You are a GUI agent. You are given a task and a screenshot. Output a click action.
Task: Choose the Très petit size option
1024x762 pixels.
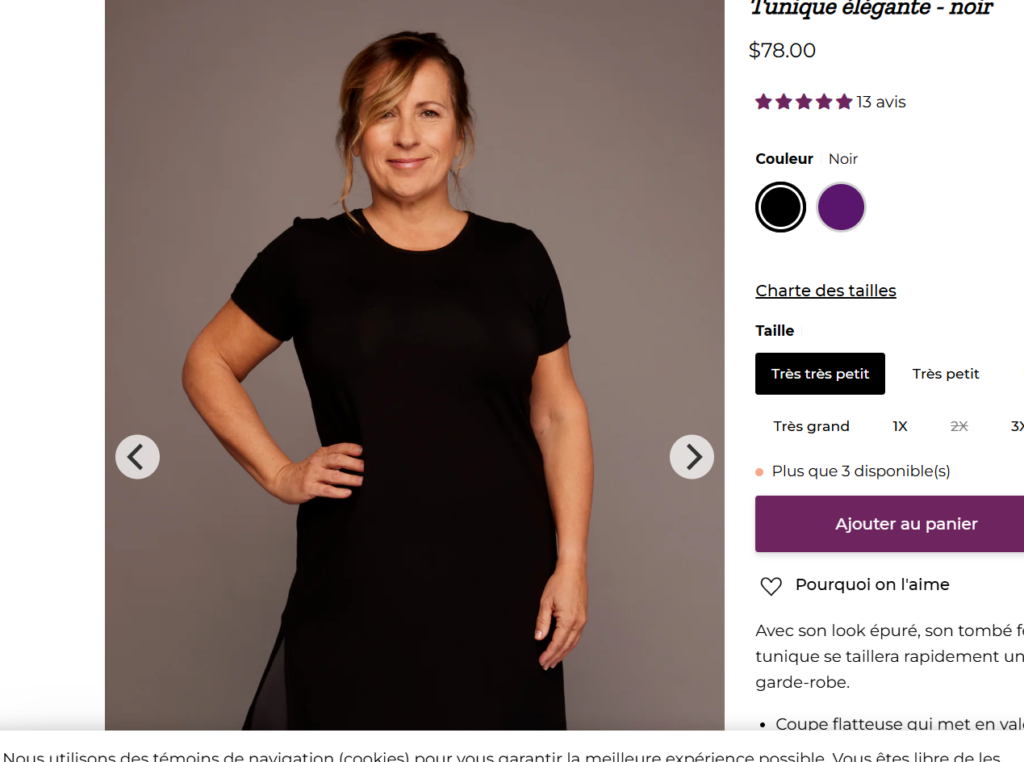(945, 374)
